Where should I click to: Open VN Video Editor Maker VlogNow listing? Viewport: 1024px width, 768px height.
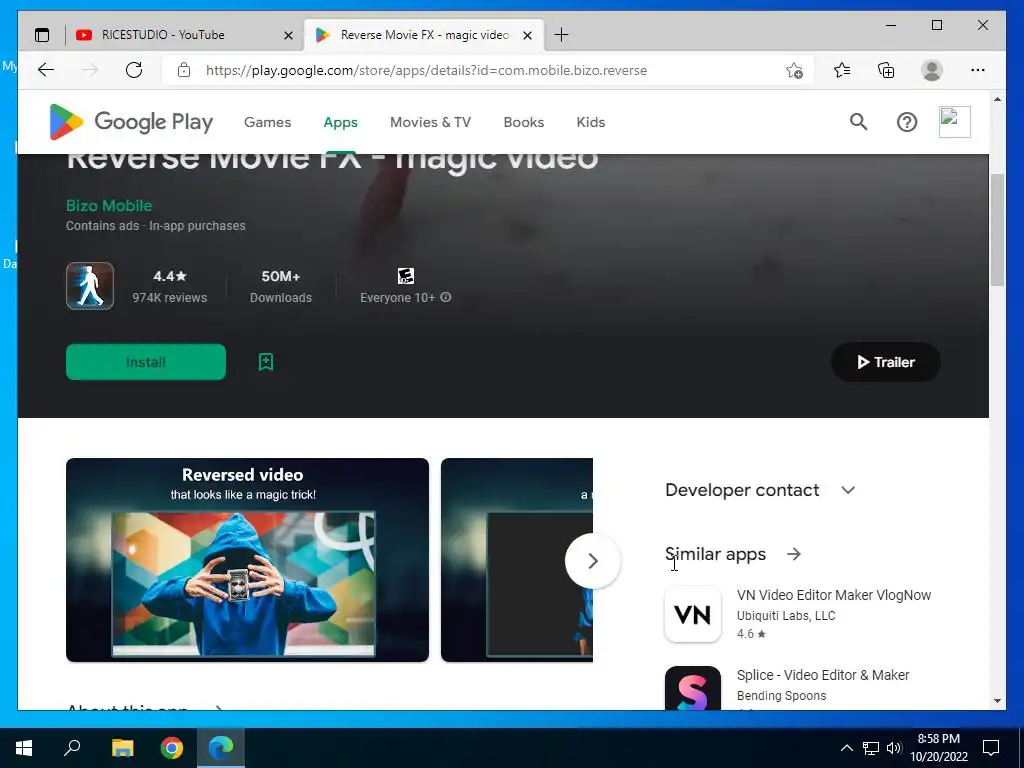tap(834, 595)
